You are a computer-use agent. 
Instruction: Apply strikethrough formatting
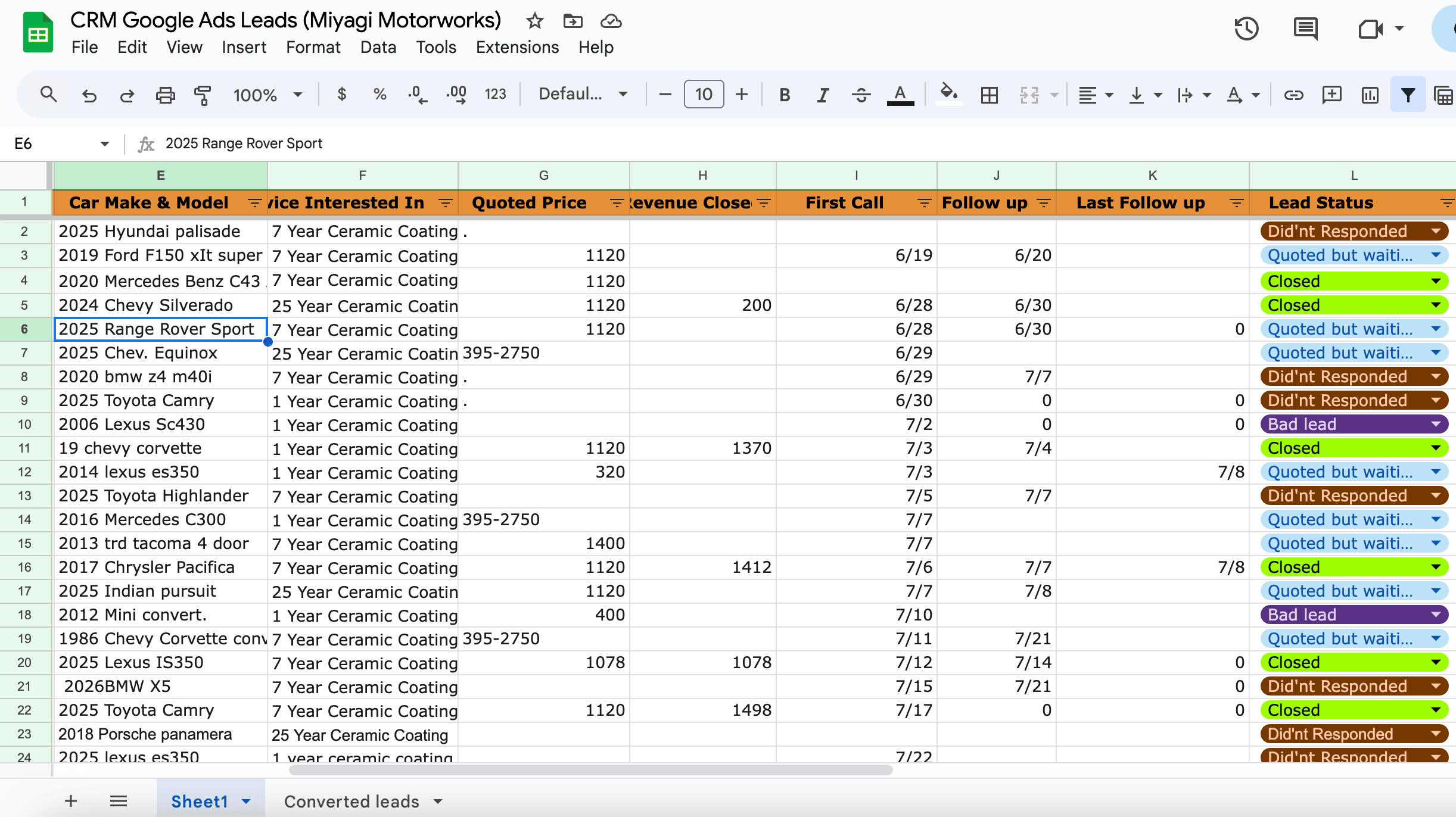861,95
